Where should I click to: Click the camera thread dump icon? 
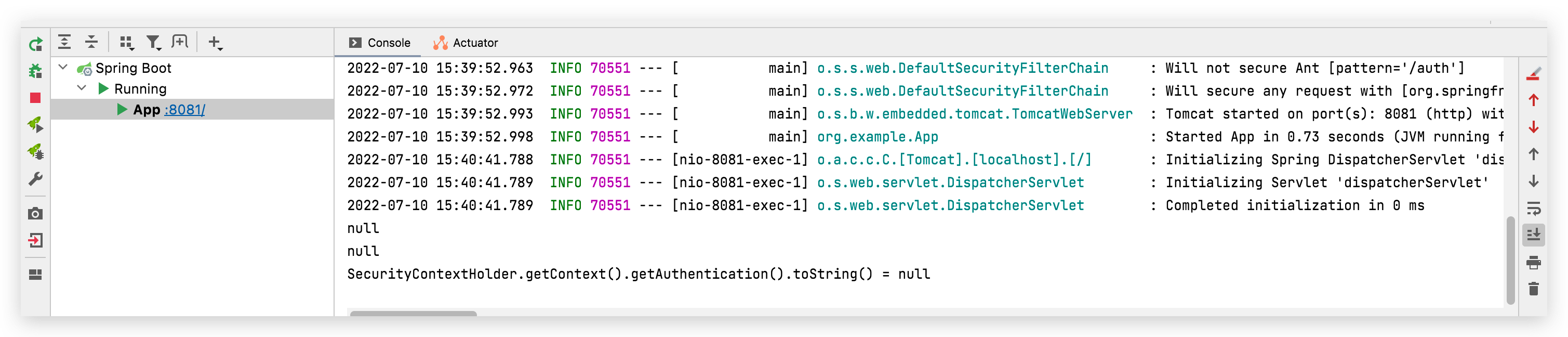pos(35,214)
